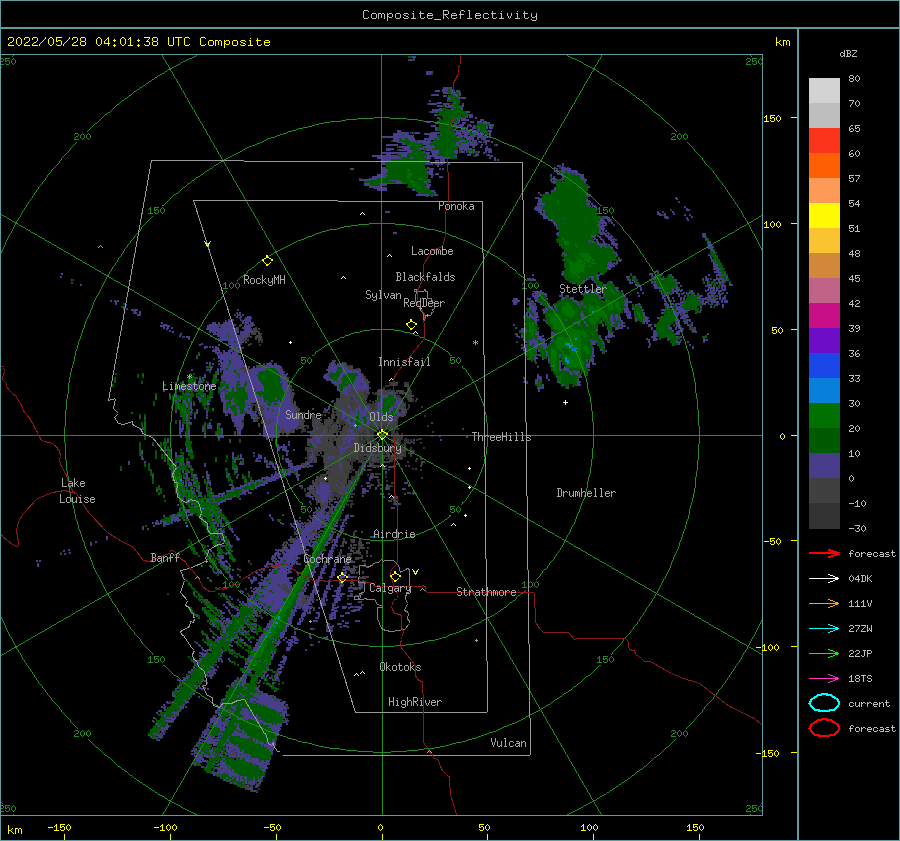Click the dBZ legend heading

[x=848, y=53]
